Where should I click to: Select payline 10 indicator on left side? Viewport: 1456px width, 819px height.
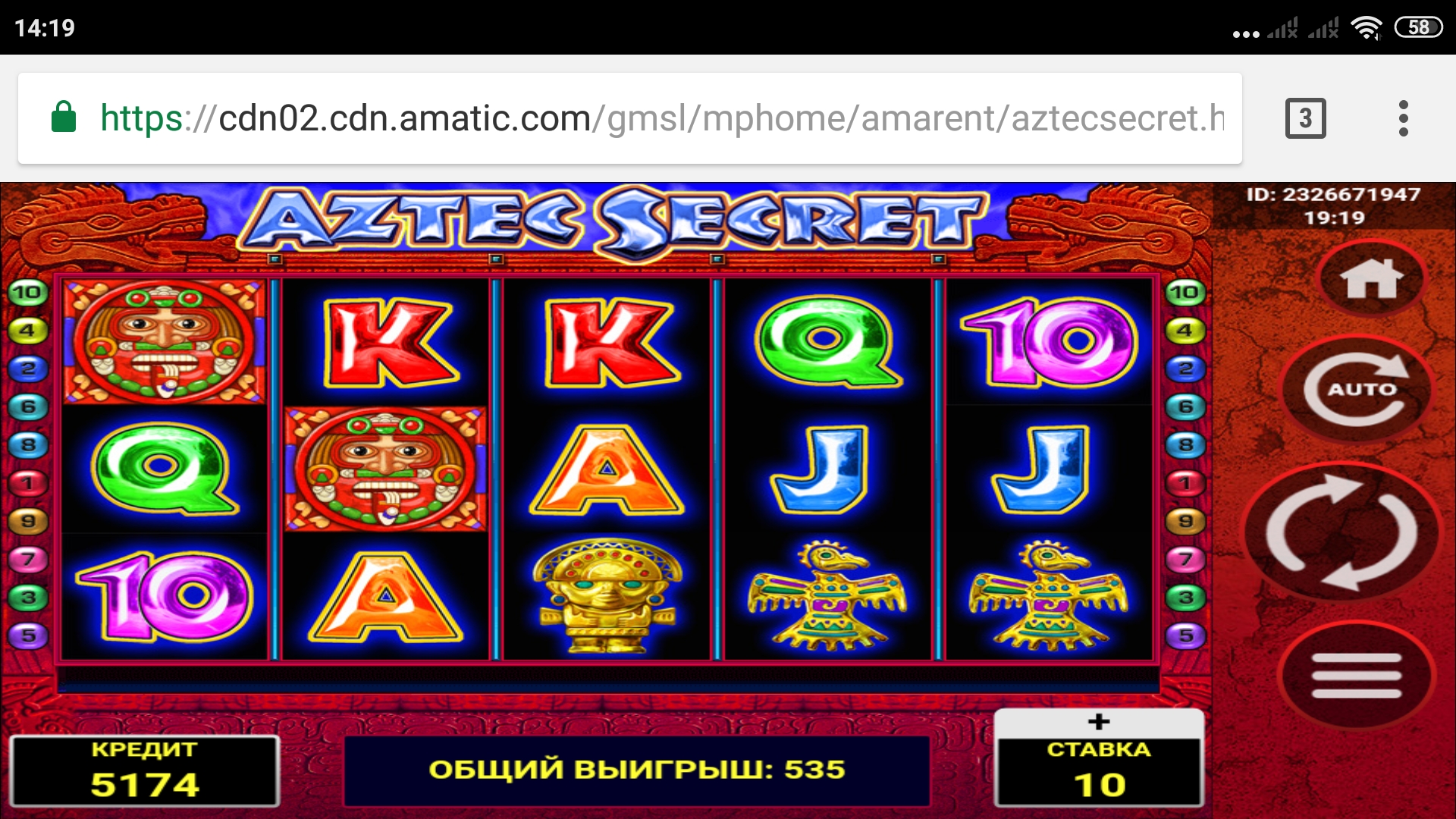pyautogui.click(x=27, y=292)
